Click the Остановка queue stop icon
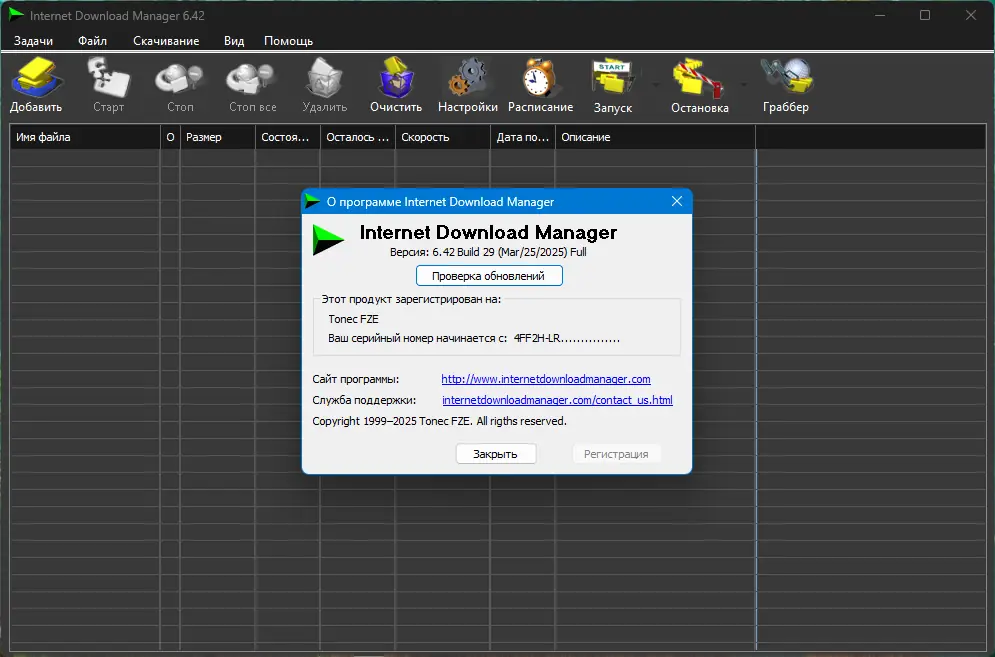 (x=699, y=80)
